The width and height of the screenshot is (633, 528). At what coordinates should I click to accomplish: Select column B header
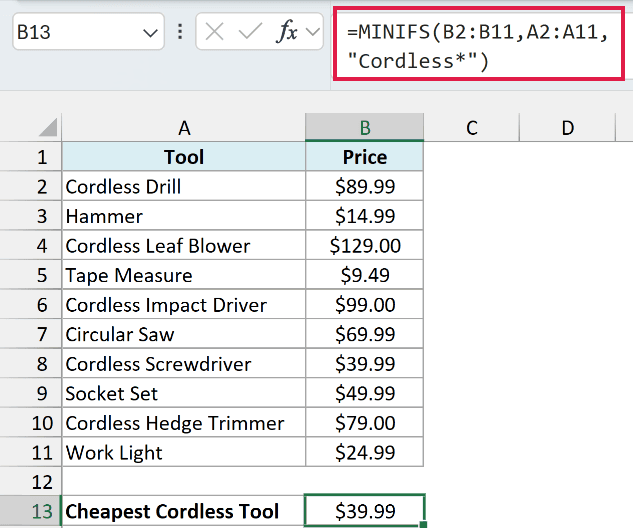coord(365,128)
